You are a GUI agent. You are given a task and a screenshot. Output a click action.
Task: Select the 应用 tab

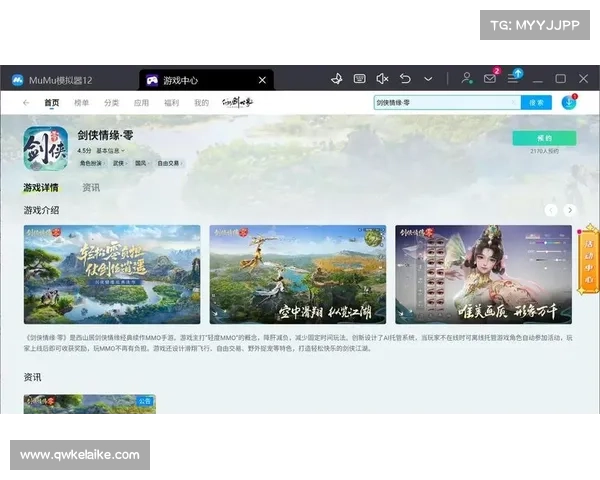[x=141, y=103]
